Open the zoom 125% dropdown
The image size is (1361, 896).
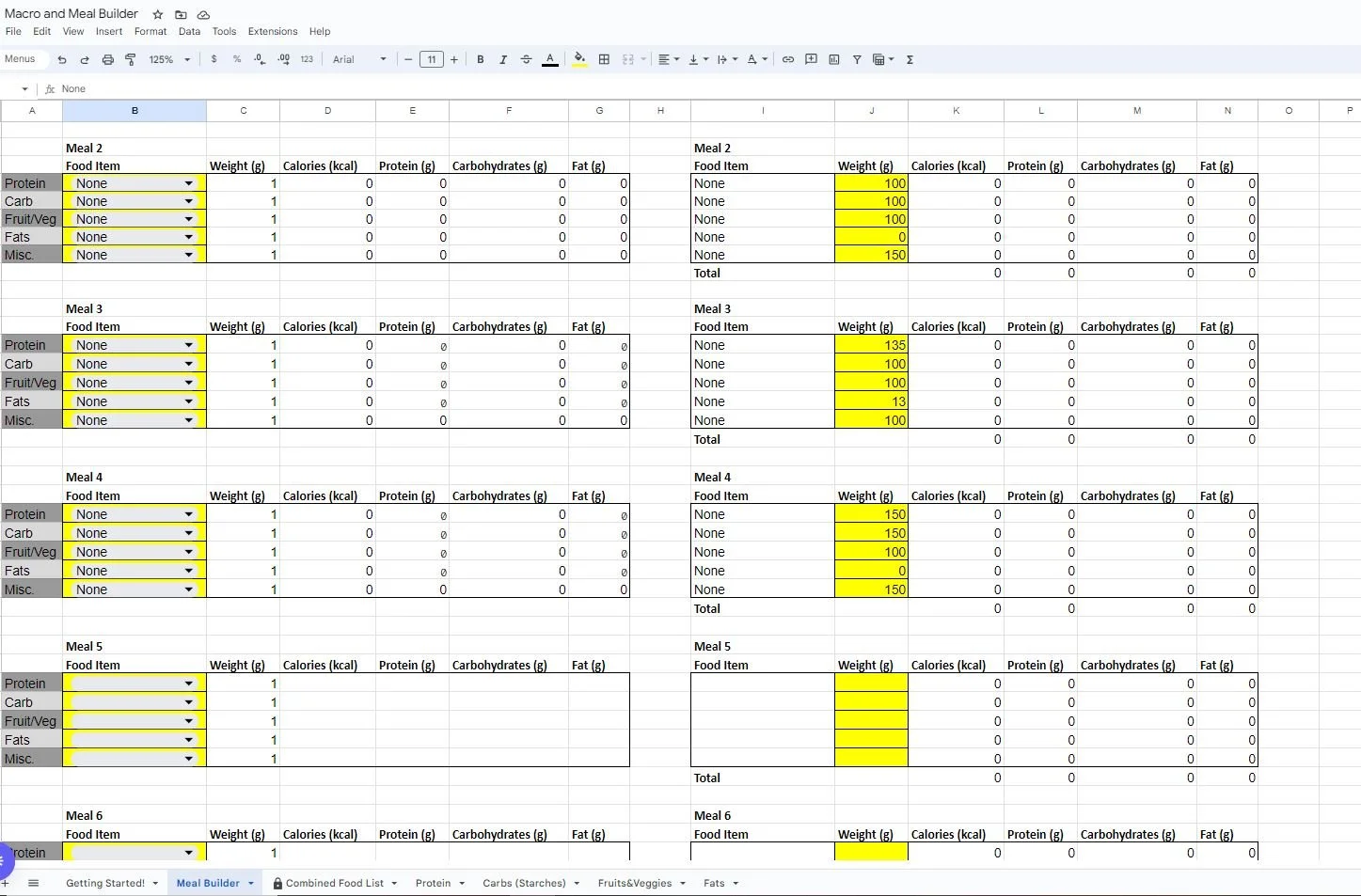tap(169, 59)
